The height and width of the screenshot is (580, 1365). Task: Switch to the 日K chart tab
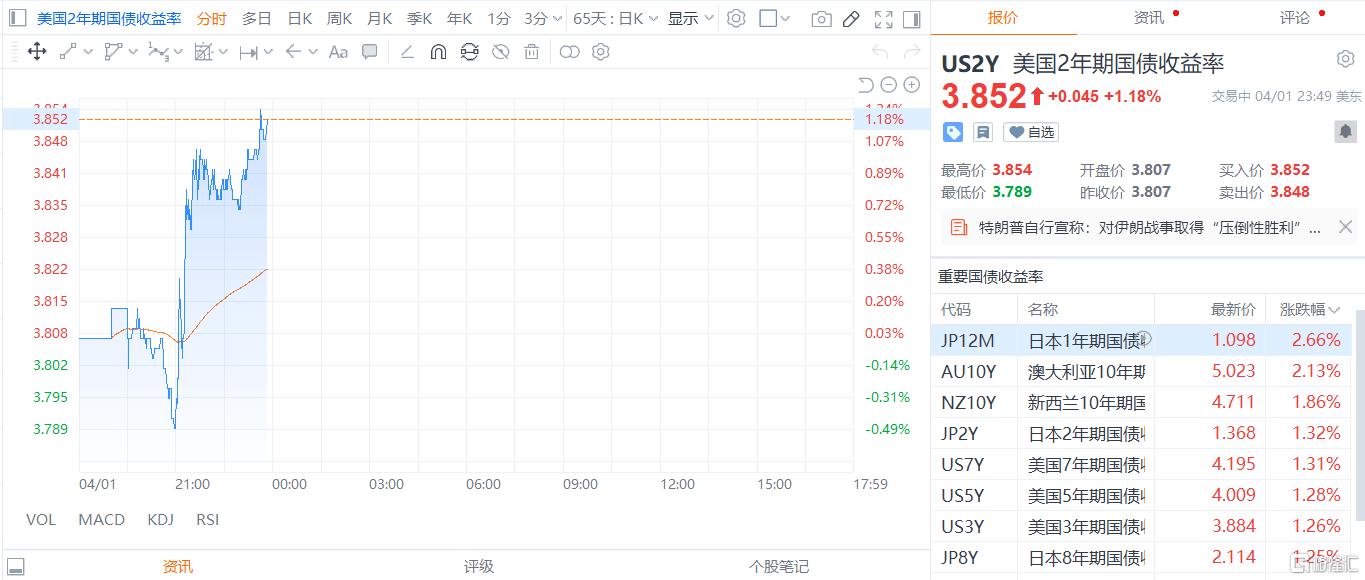[299, 19]
